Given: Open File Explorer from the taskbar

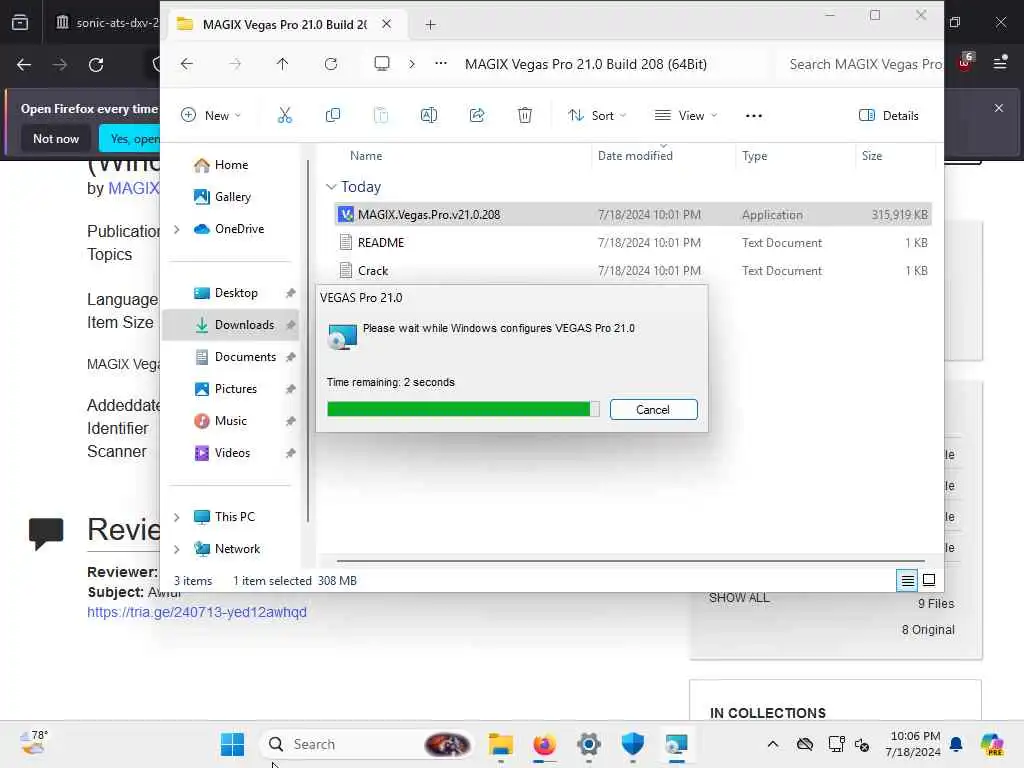Looking at the screenshot, I should click(500, 744).
